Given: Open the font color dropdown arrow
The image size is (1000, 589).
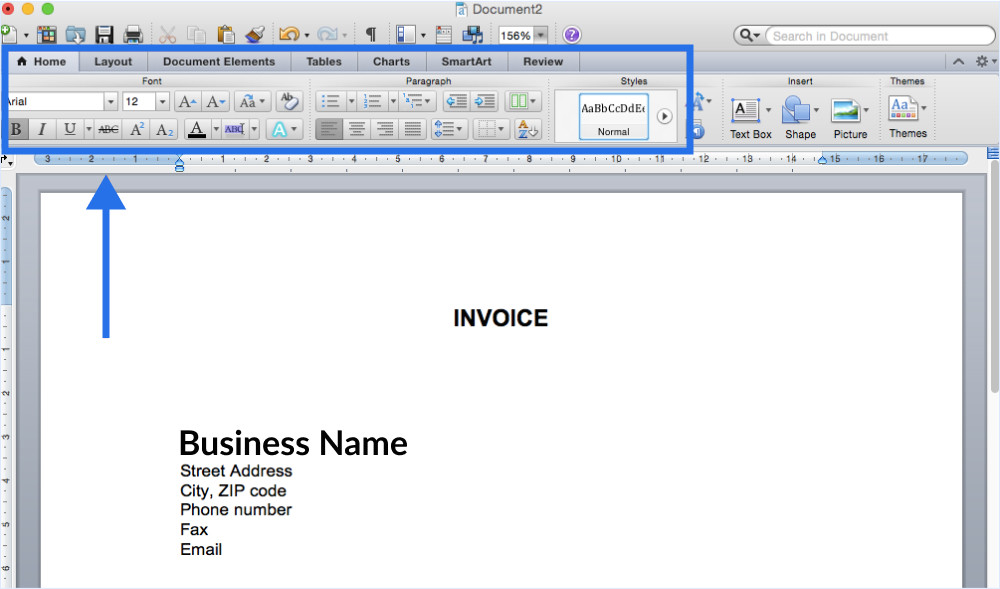Looking at the screenshot, I should pyautogui.click(x=216, y=128).
